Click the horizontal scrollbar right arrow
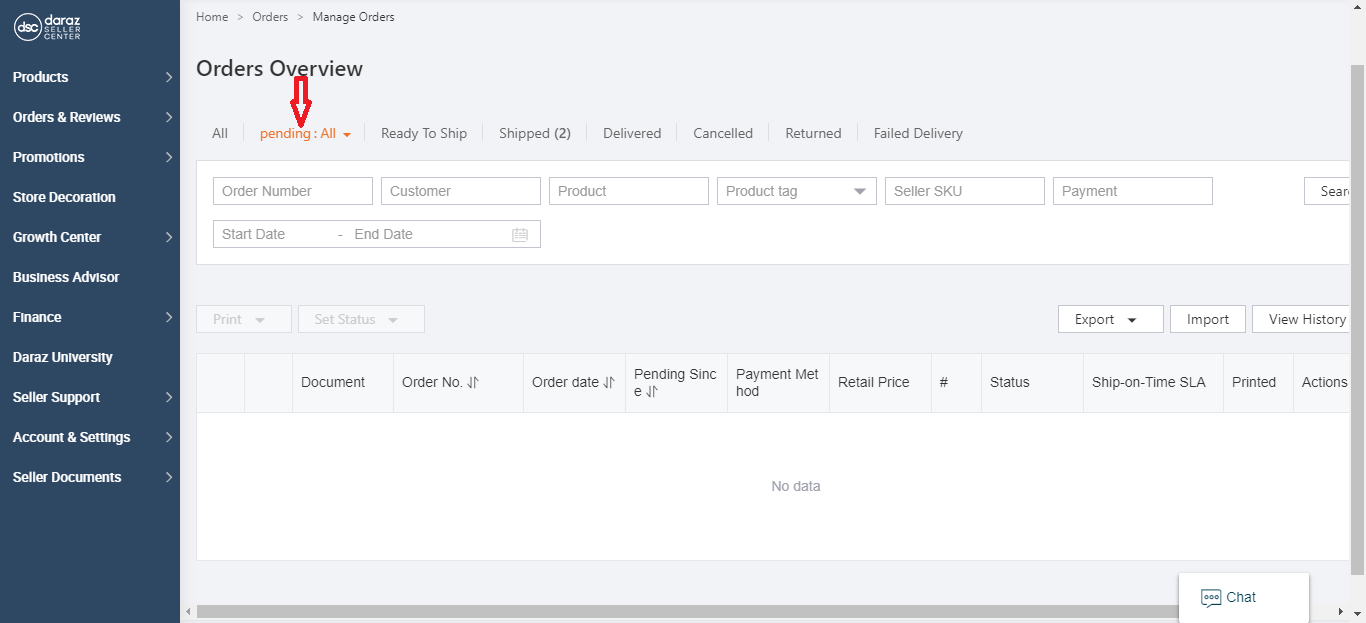The height and width of the screenshot is (623, 1366). tap(1340, 611)
